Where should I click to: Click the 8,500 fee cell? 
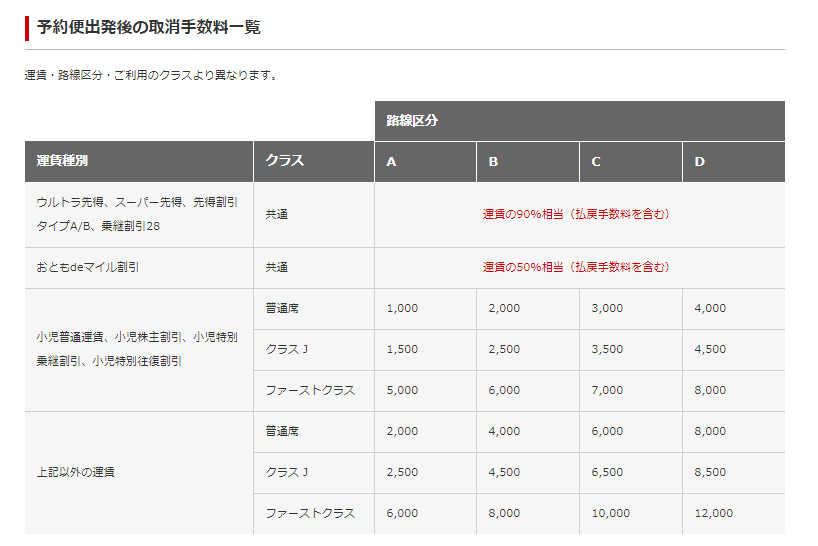(x=733, y=473)
